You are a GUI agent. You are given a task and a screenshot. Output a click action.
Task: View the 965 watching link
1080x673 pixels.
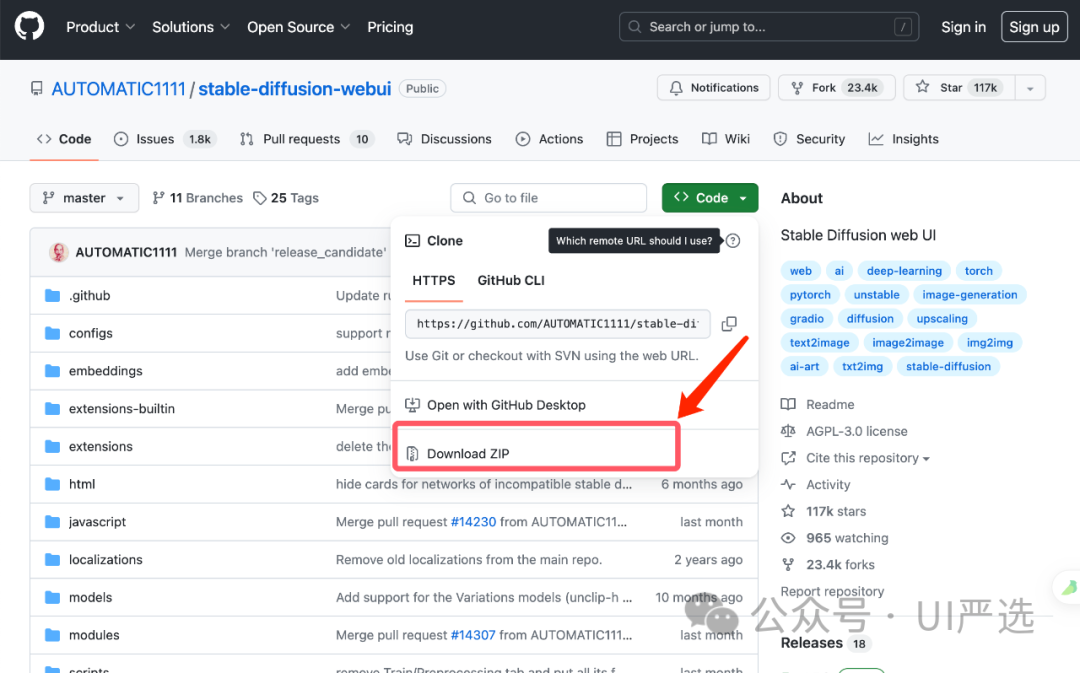835,538
